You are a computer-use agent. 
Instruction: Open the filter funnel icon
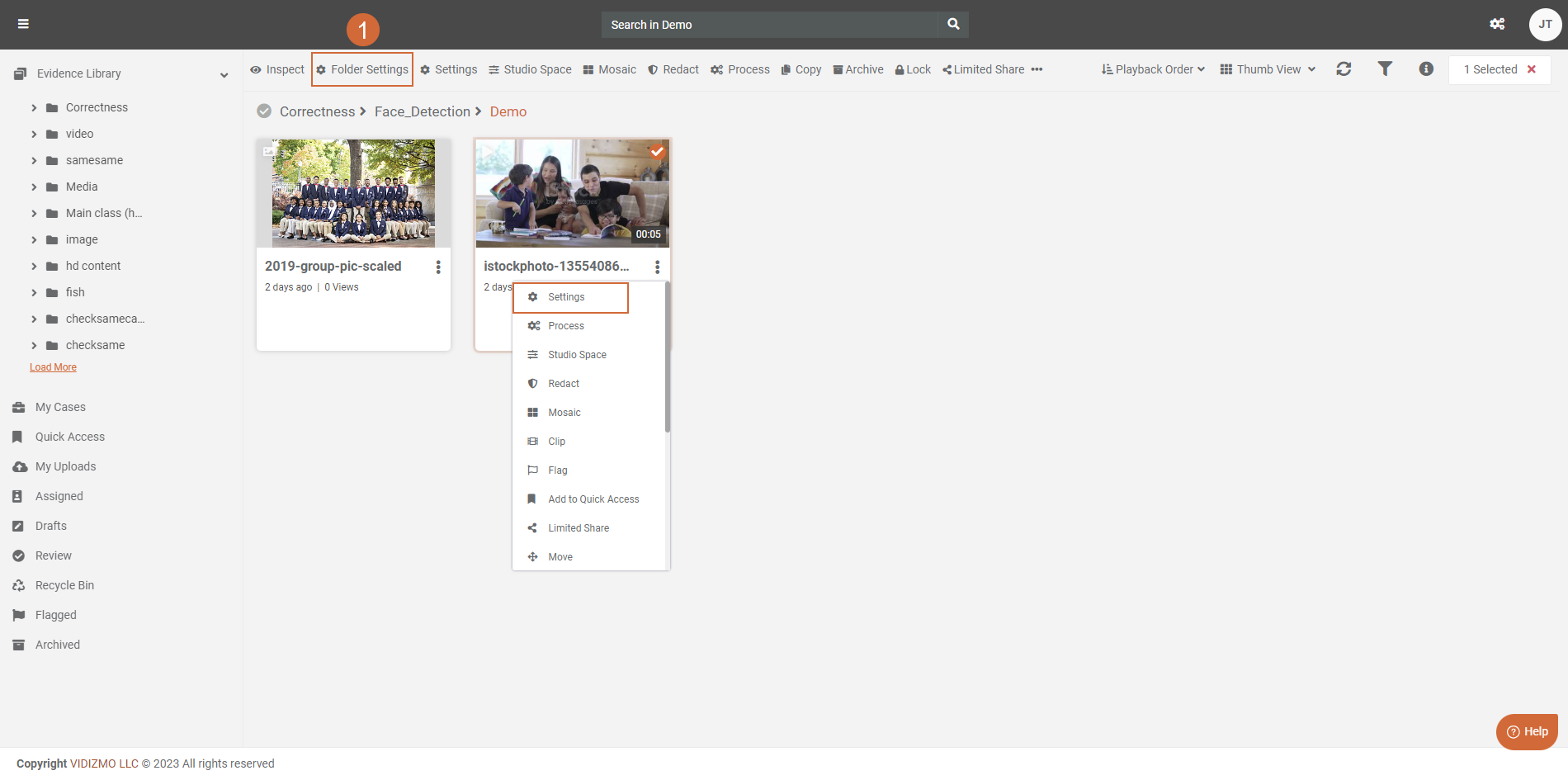point(1385,69)
